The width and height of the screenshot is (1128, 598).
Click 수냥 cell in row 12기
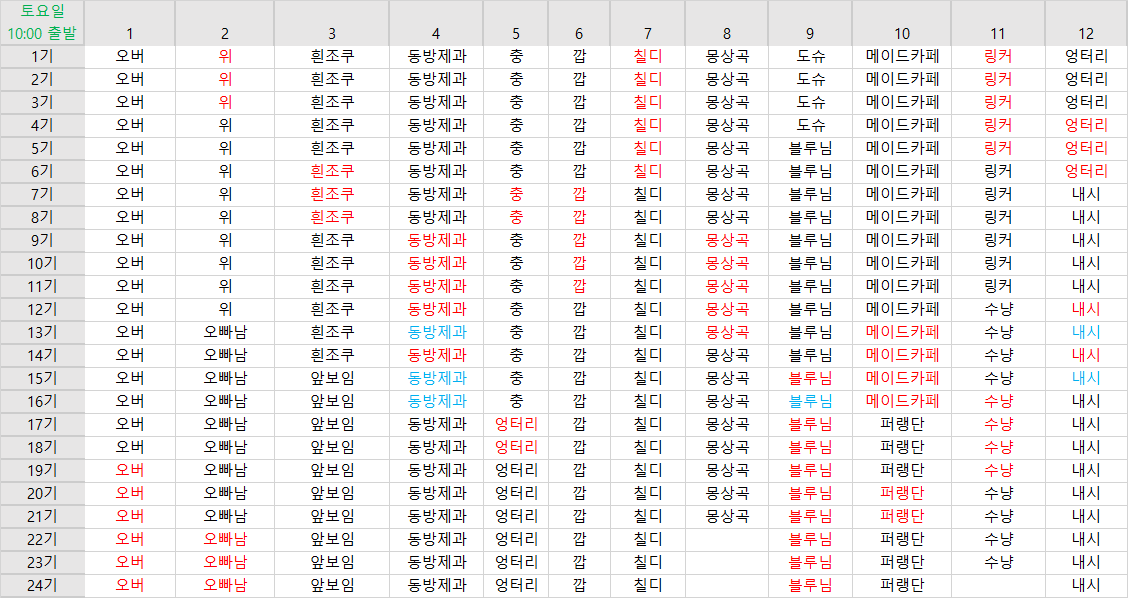click(998, 309)
